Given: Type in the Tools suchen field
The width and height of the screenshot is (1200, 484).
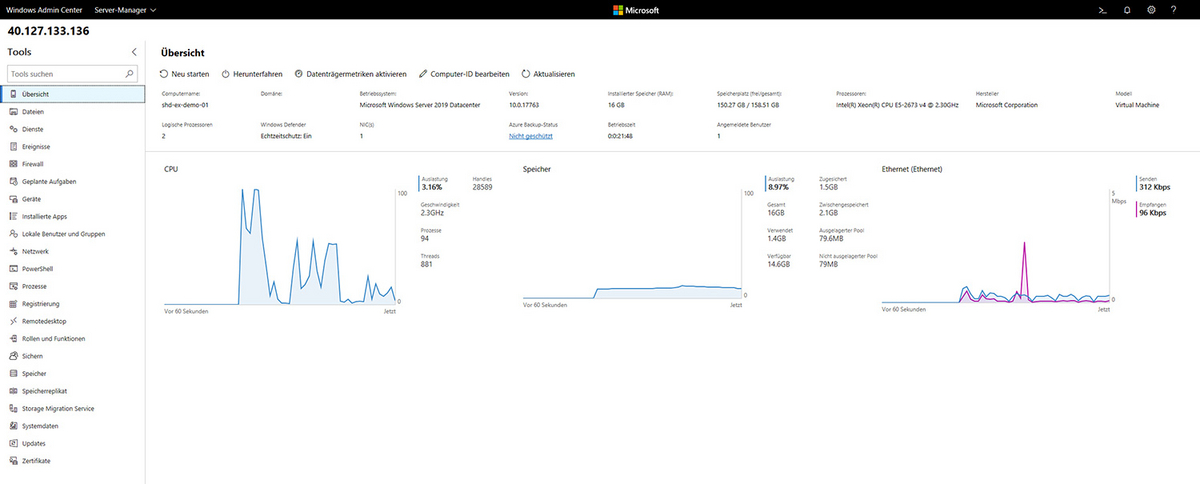Looking at the screenshot, I should (63, 74).
